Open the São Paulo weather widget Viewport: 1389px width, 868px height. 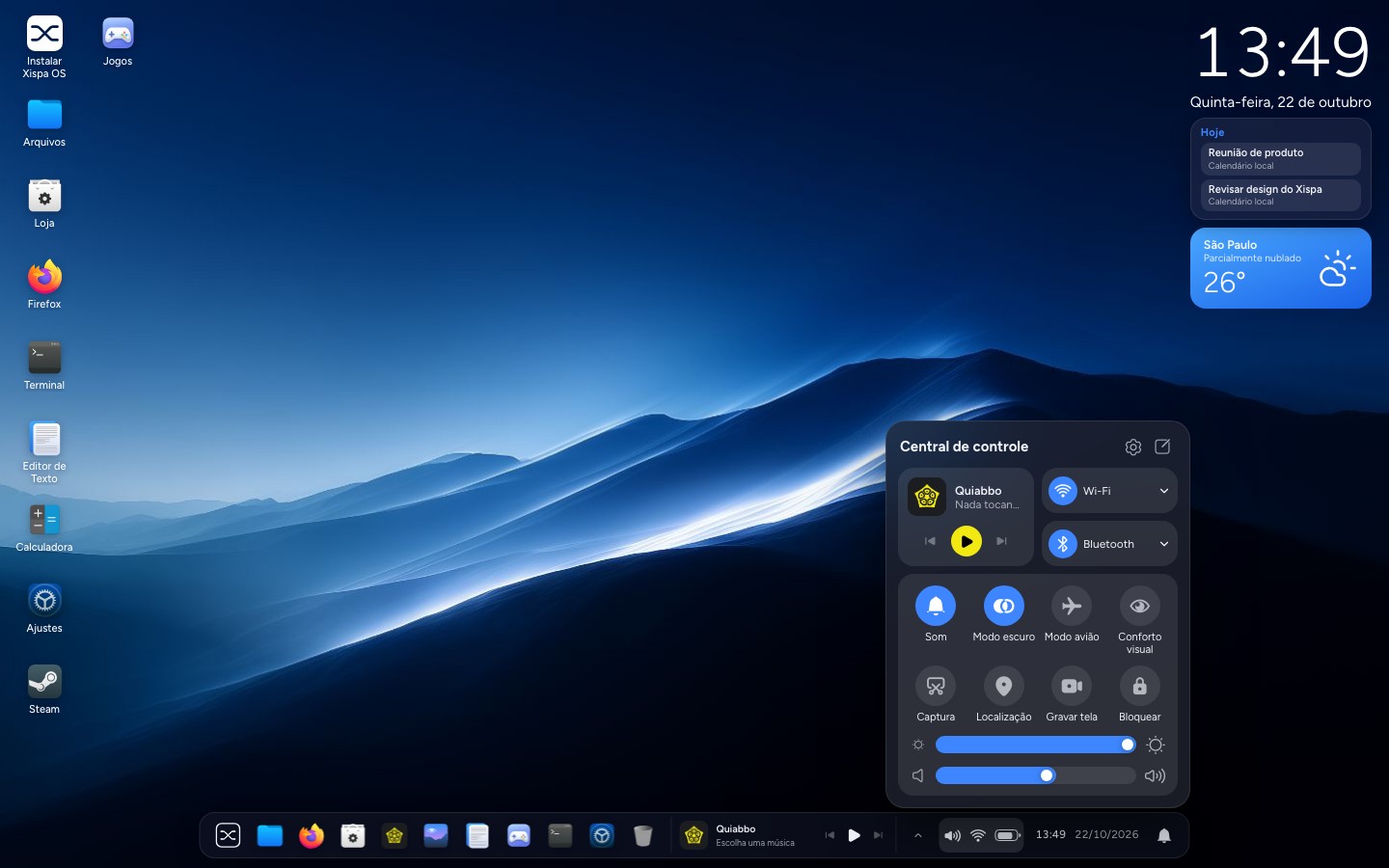(x=1280, y=268)
